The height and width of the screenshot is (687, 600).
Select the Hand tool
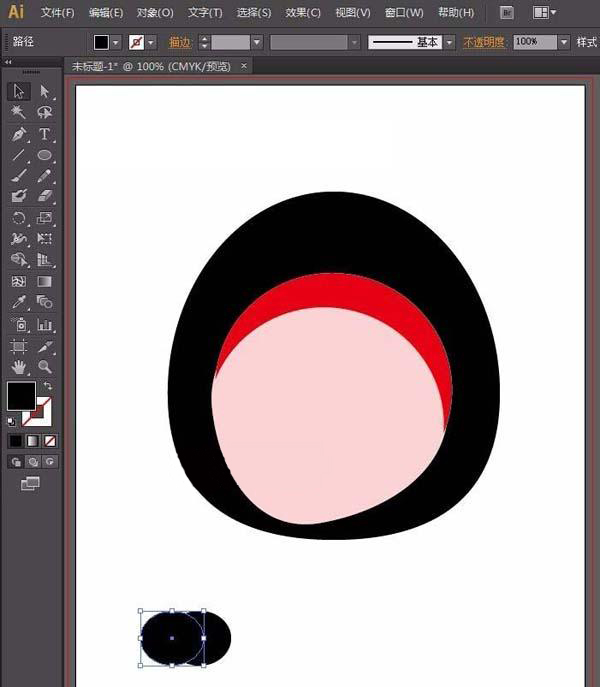coord(18,367)
